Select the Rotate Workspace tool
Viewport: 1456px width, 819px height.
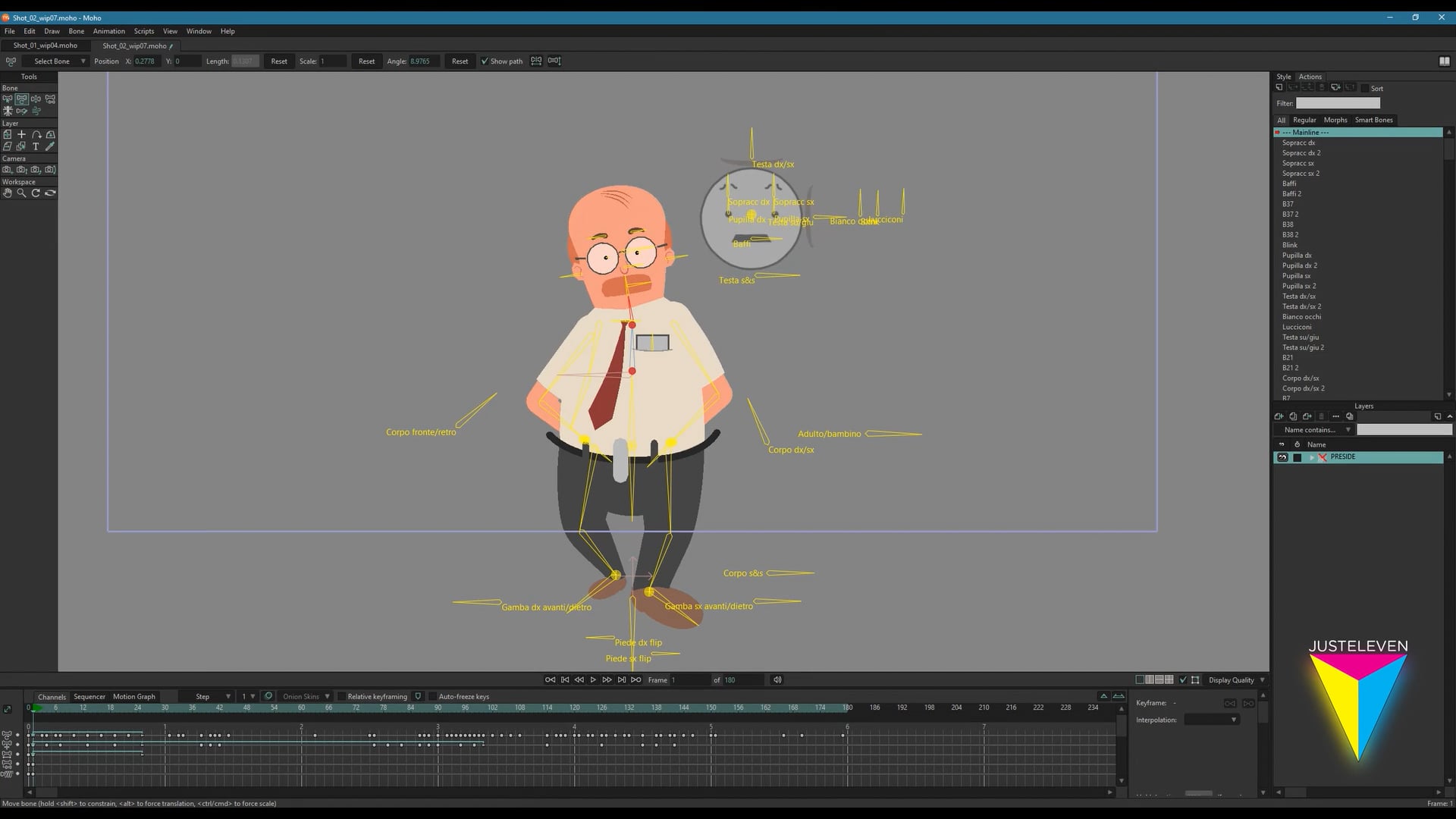point(36,193)
